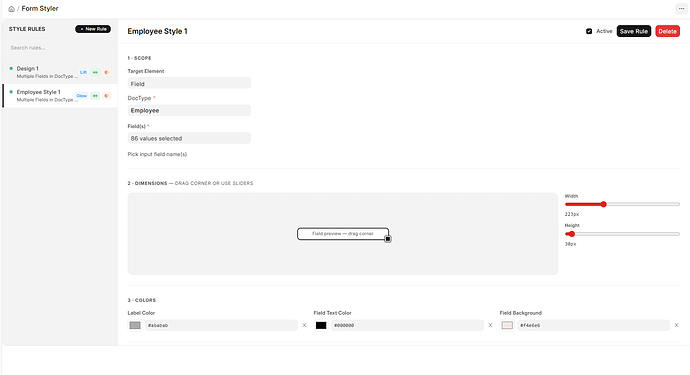Focus the Search rules input

point(60,48)
